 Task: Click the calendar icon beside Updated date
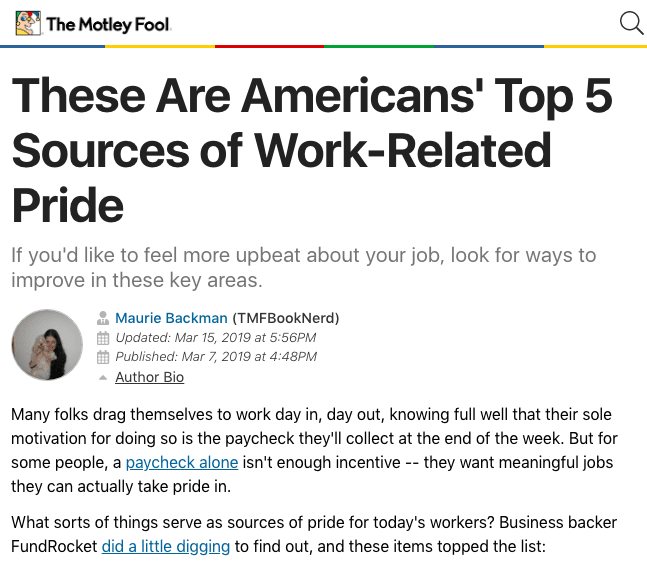click(103, 338)
